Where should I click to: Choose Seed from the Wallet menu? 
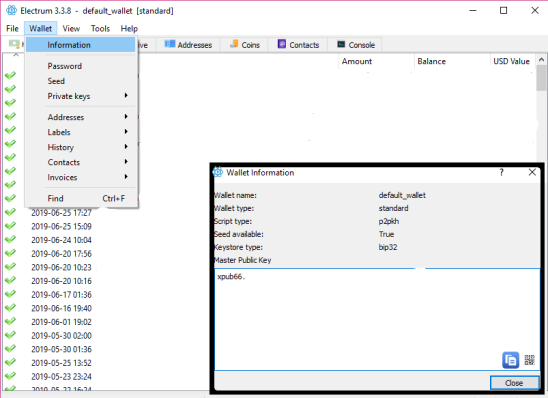[x=81, y=81]
